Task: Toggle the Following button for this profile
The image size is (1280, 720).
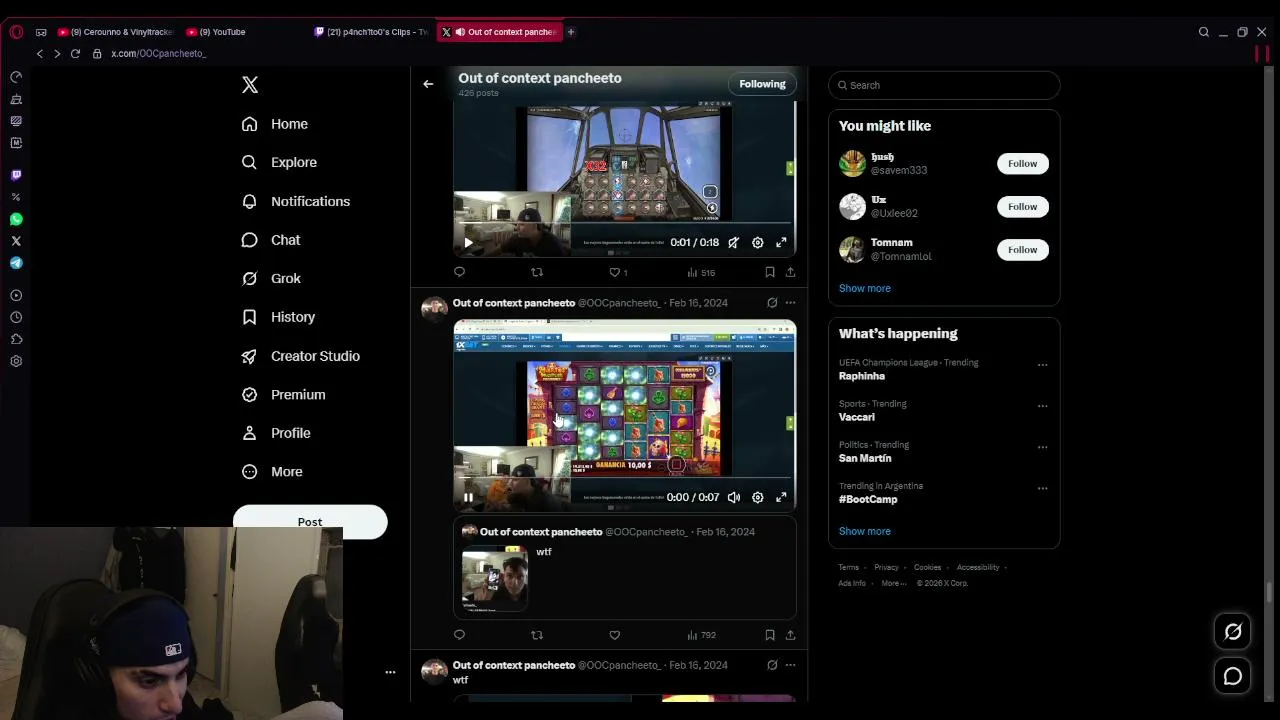Action: (762, 84)
